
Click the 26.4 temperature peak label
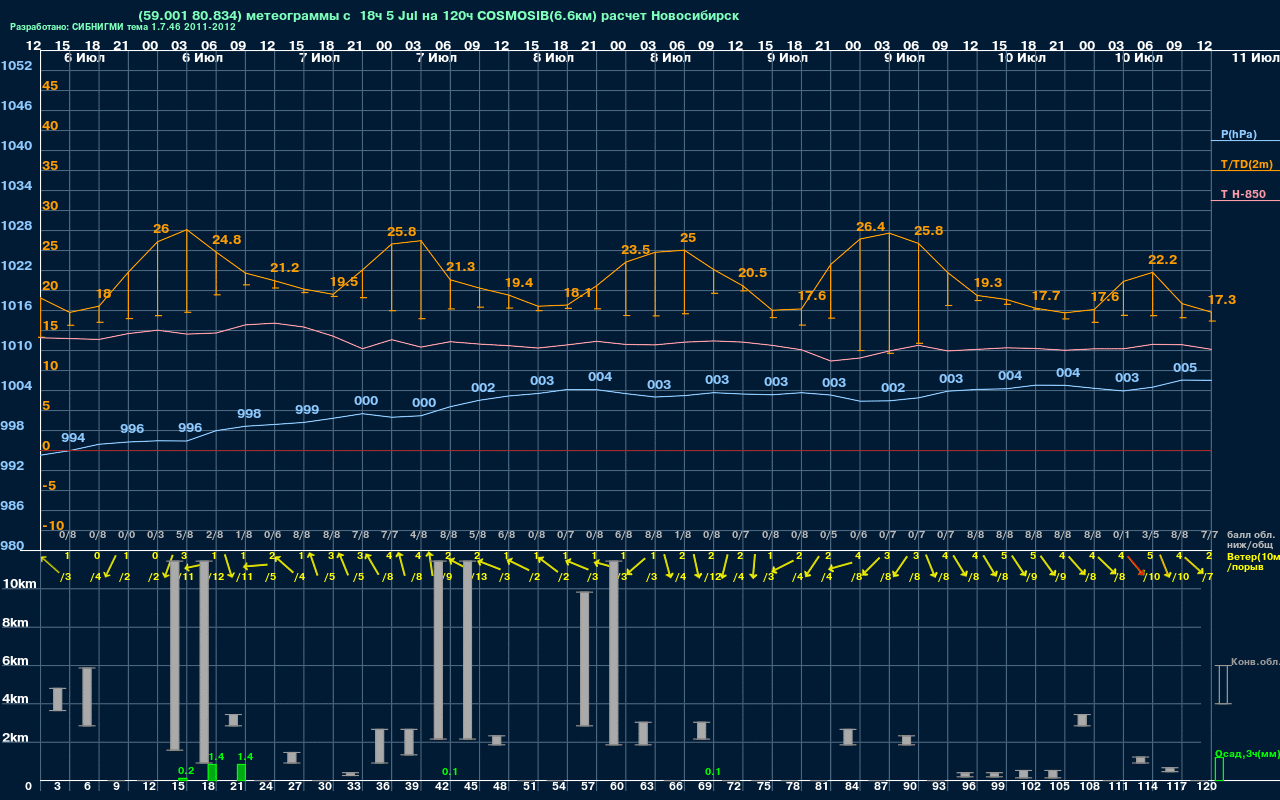point(871,227)
